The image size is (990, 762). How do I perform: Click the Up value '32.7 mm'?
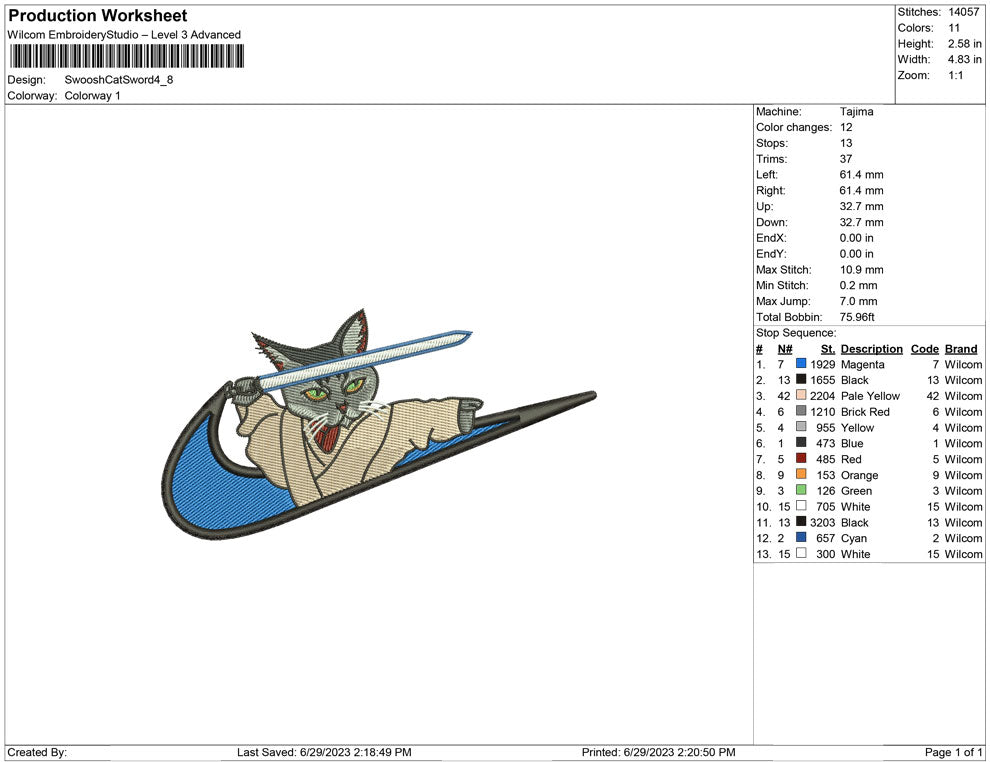[862, 206]
